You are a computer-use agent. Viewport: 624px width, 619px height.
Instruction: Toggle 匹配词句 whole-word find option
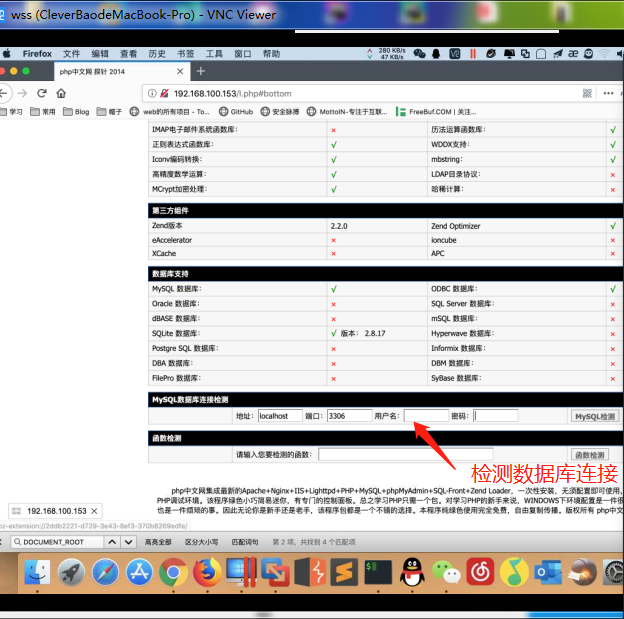pyautogui.click(x=246, y=541)
